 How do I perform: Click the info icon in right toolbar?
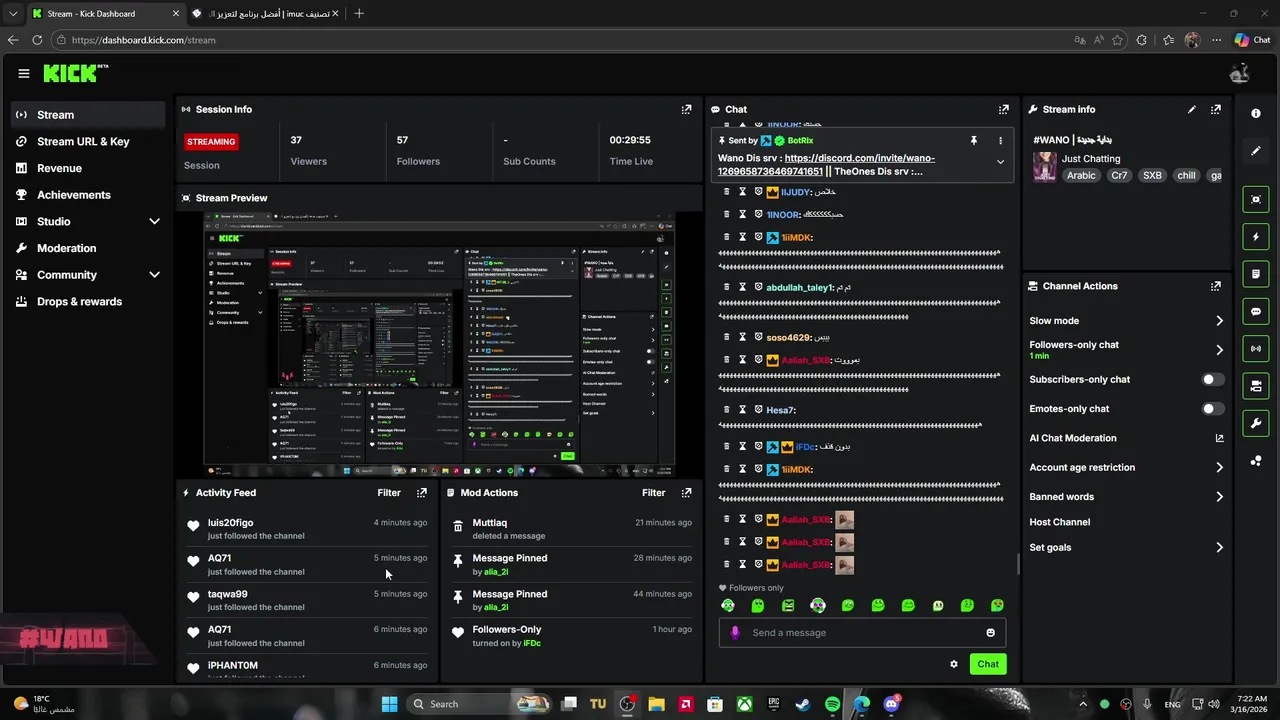click(x=1256, y=113)
